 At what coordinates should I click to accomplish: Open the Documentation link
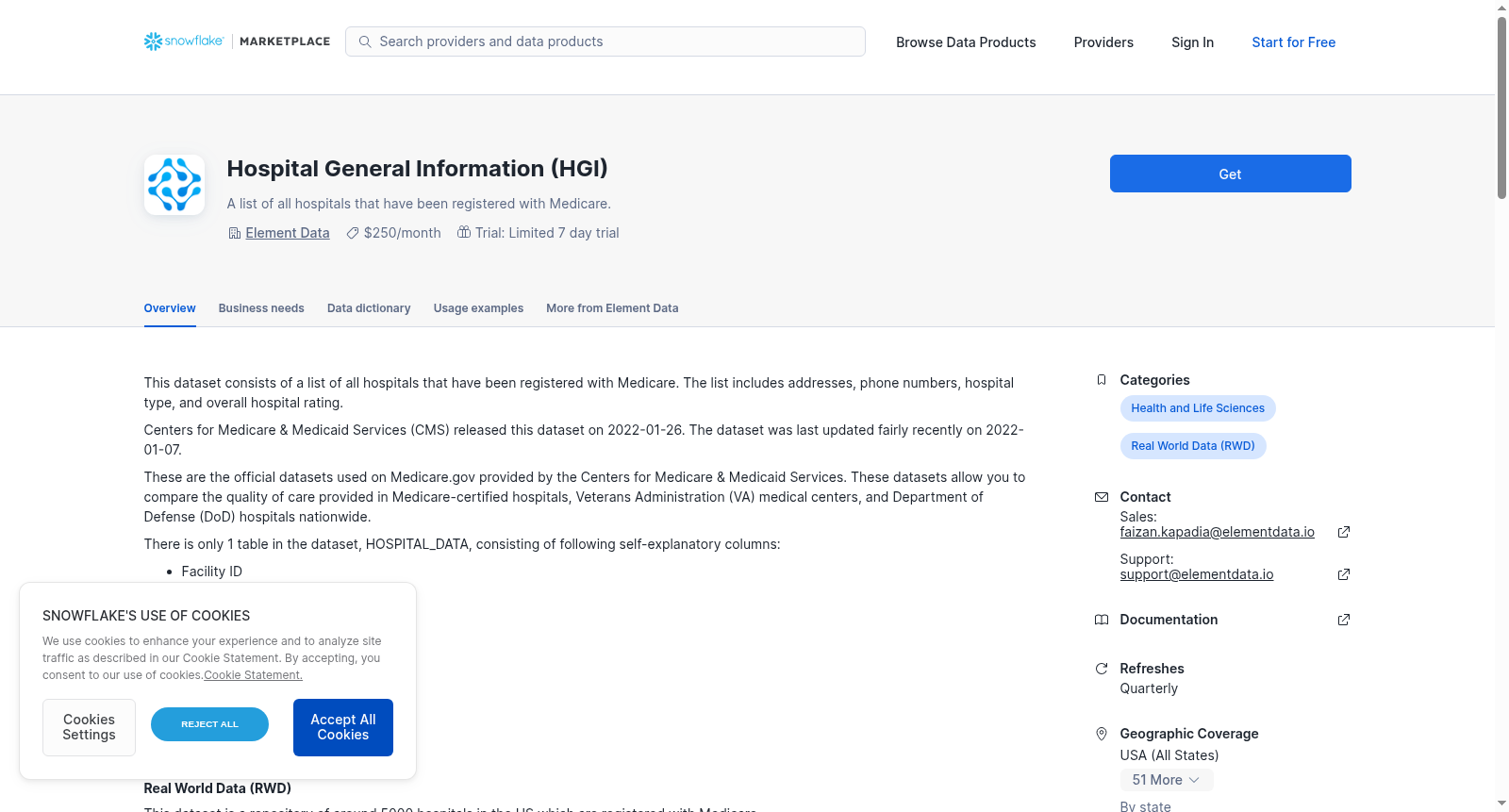[x=1169, y=620]
